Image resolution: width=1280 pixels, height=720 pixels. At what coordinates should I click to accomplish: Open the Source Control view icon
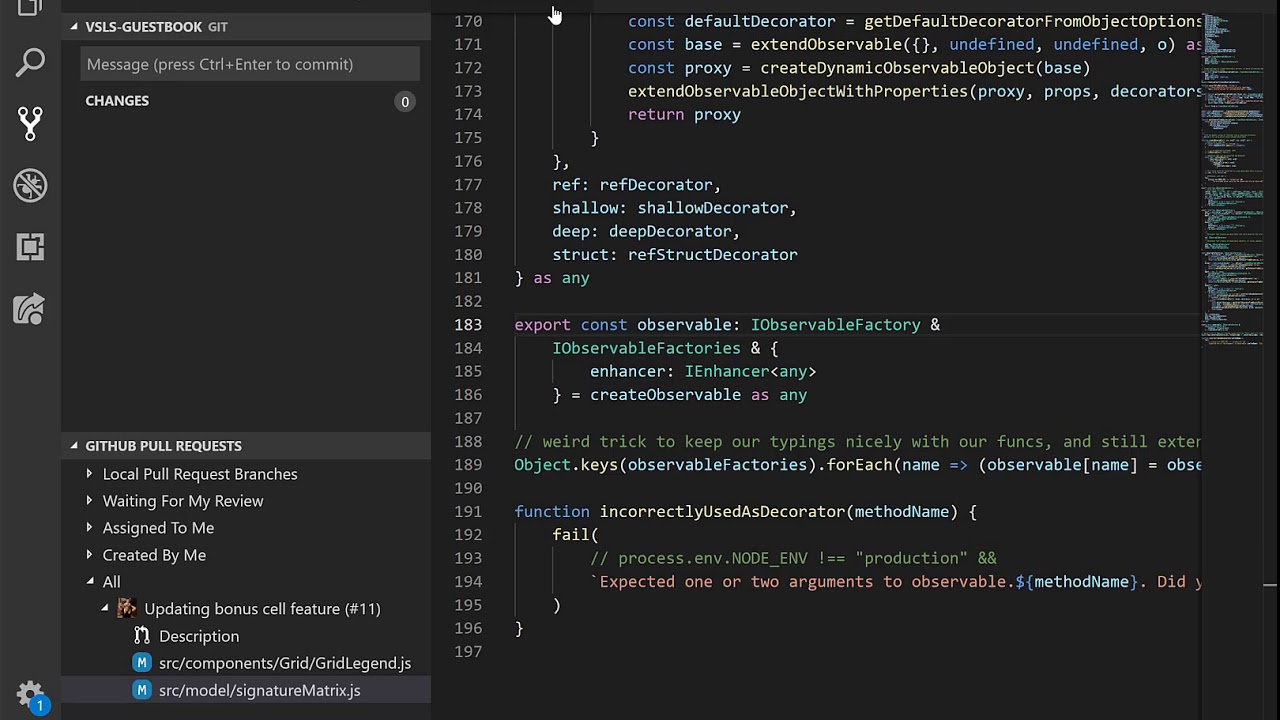coord(30,123)
